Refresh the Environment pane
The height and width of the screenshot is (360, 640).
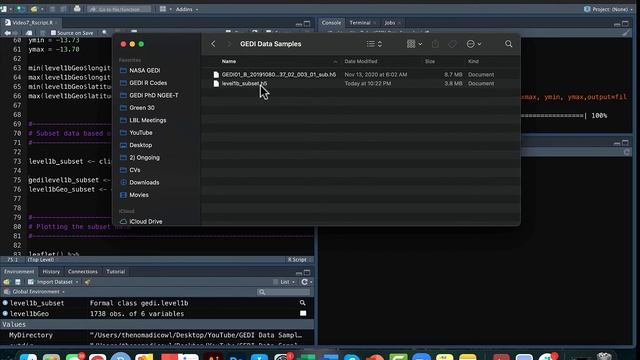click(x=304, y=282)
